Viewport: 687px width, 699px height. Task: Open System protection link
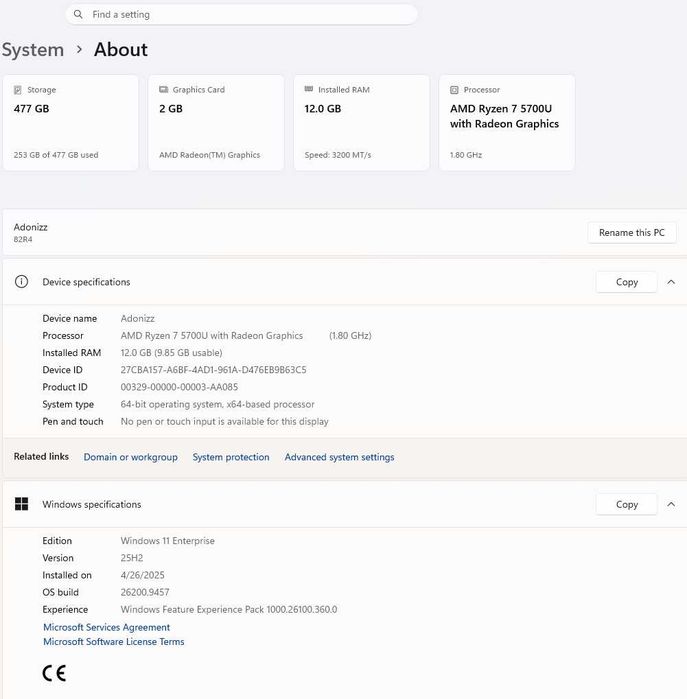(231, 457)
